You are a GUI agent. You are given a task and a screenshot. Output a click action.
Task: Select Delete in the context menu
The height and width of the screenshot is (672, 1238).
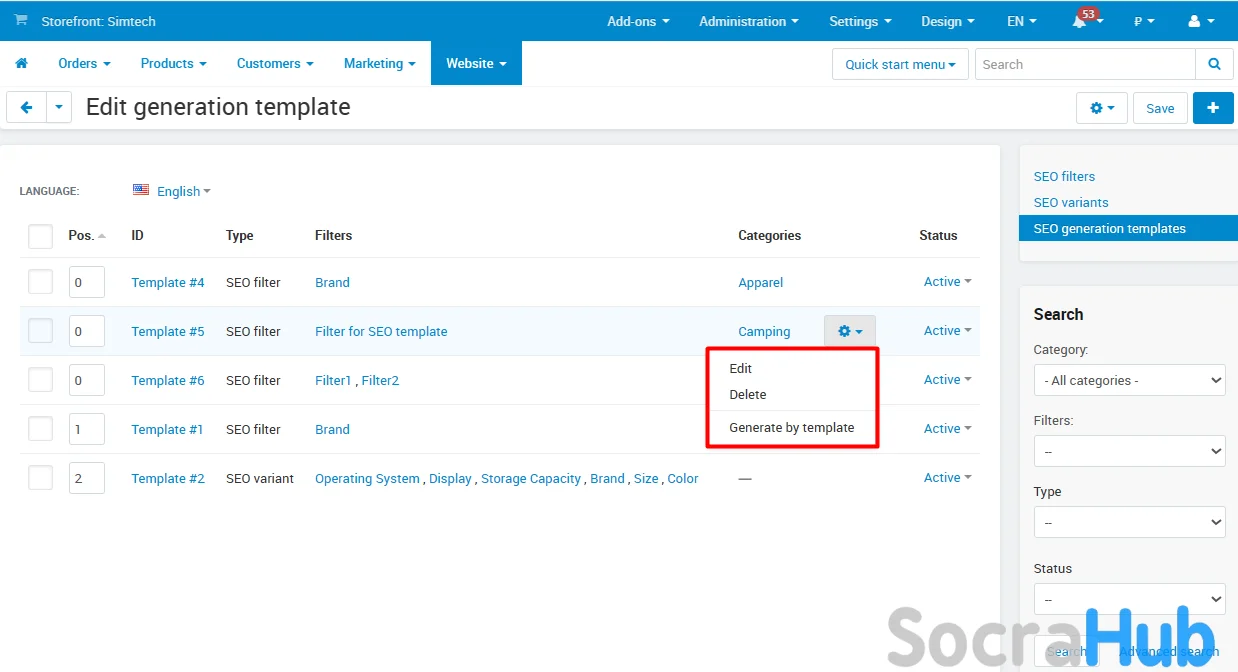pos(747,394)
